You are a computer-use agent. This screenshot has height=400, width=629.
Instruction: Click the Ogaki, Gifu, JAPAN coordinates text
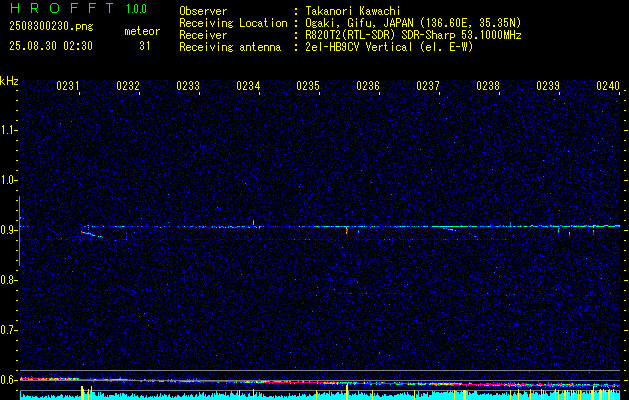pyautogui.click(x=413, y=23)
